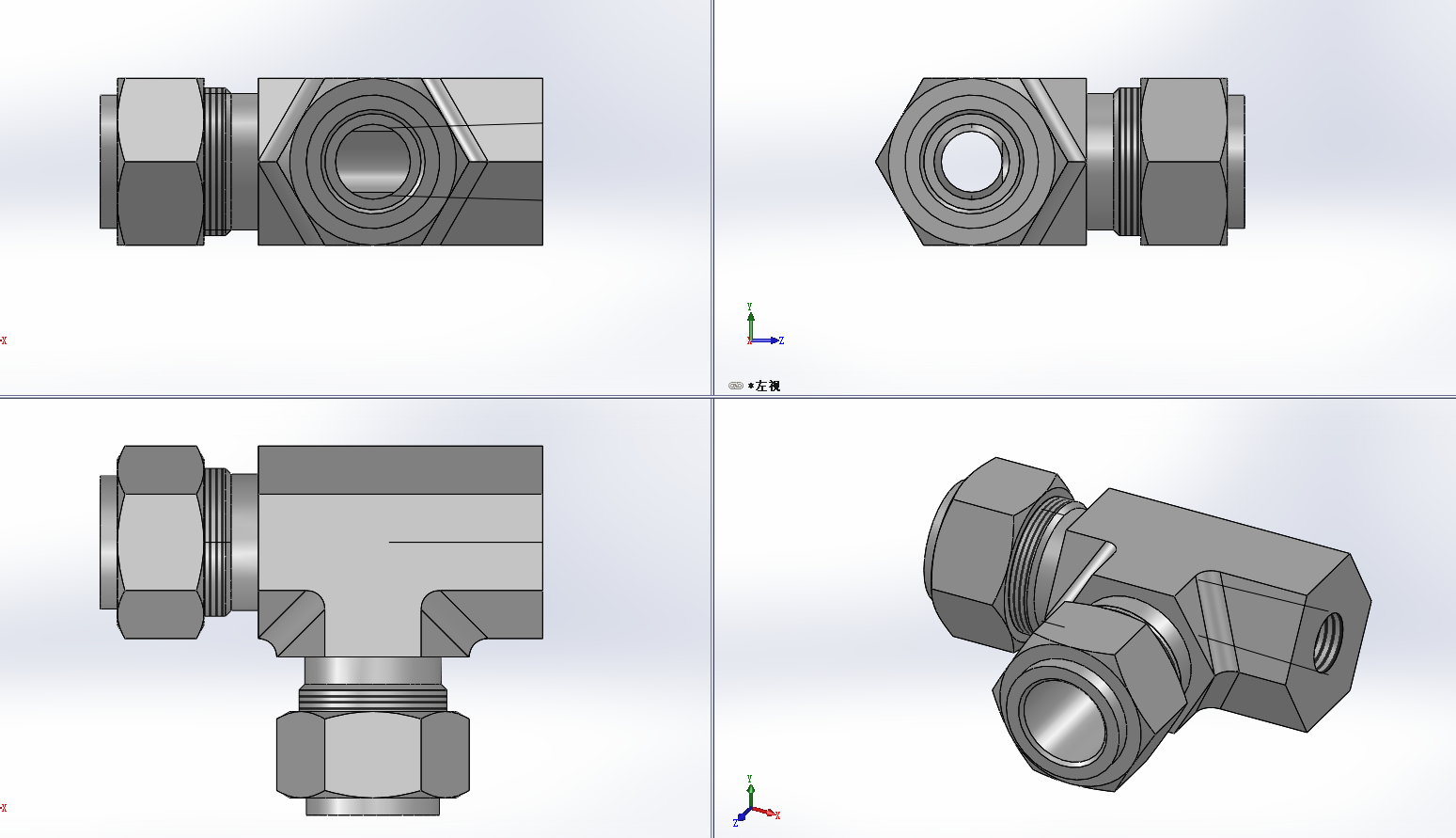1456x838 pixels.
Task: Select the thread rings above the bottom nut in T-shaped view
Action: coord(373,698)
